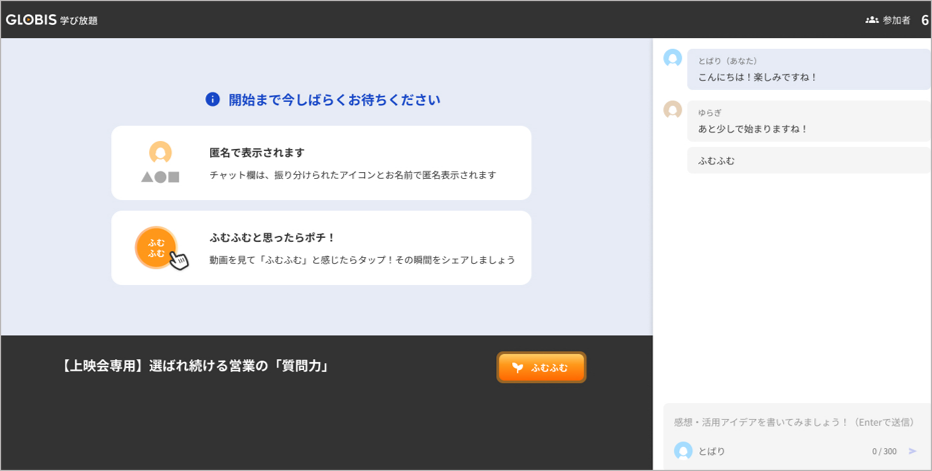The image size is (932, 471).
Task: Click the 動画を見て「ふむふむ」 description text
Action: pos(362,260)
